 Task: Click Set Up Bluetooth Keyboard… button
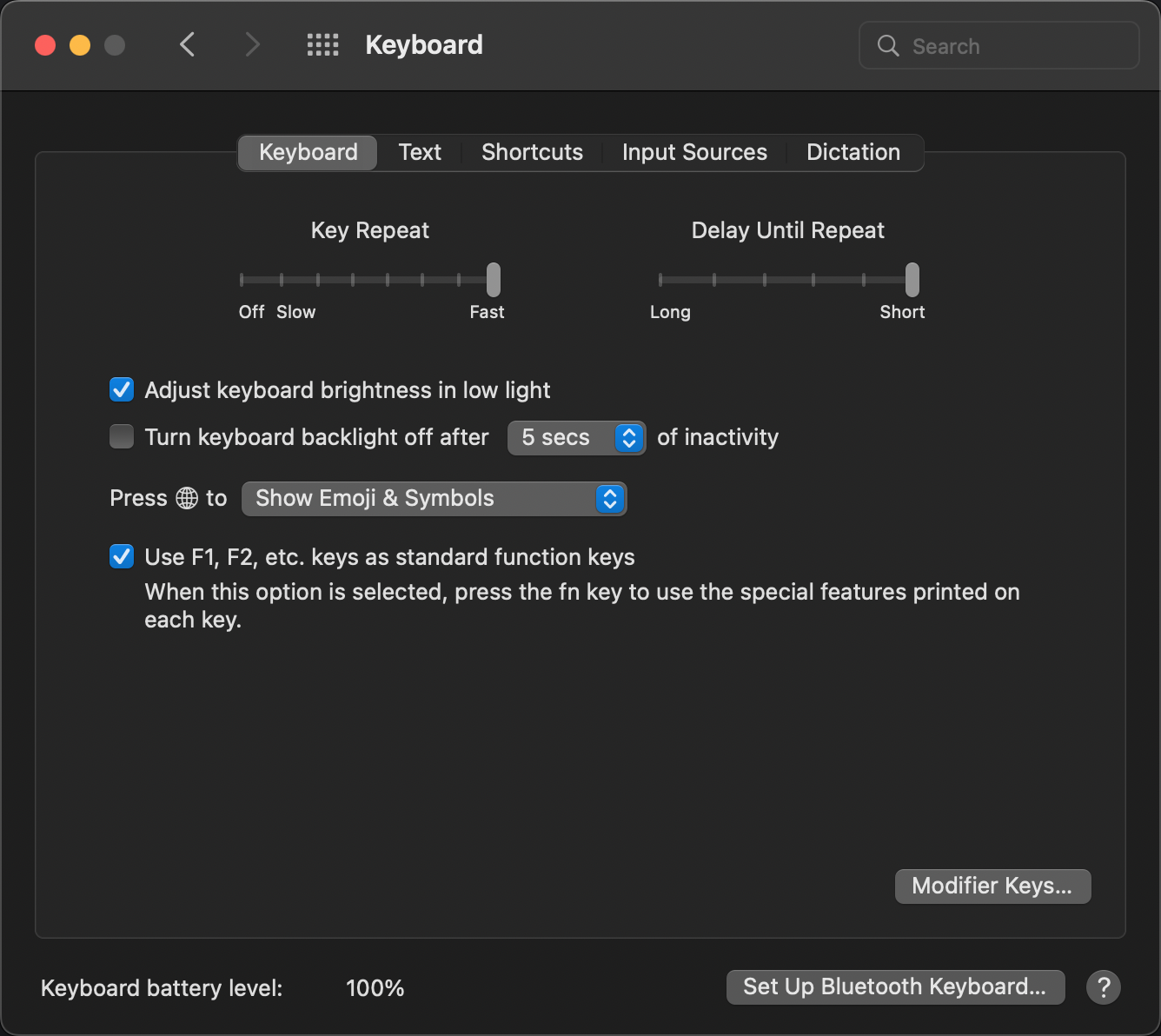(x=895, y=986)
